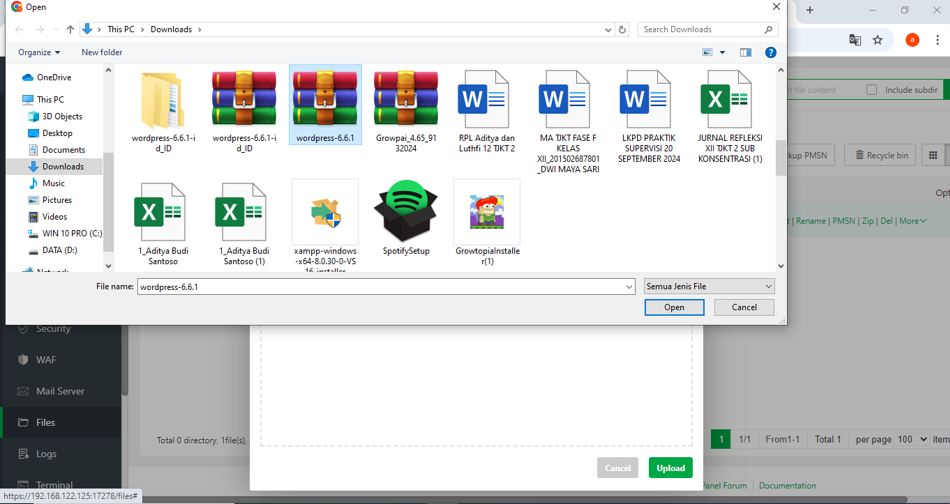Click Open to confirm file selection
This screenshot has height=504, width=950.
[674, 307]
